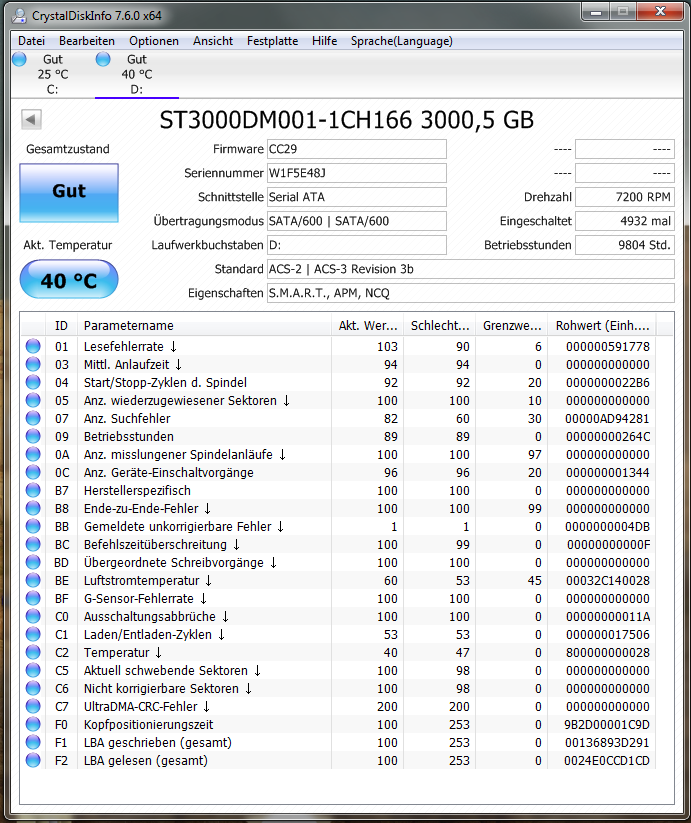Click raw value 9B2D00001C9D
691x823 pixels.
click(x=607, y=724)
